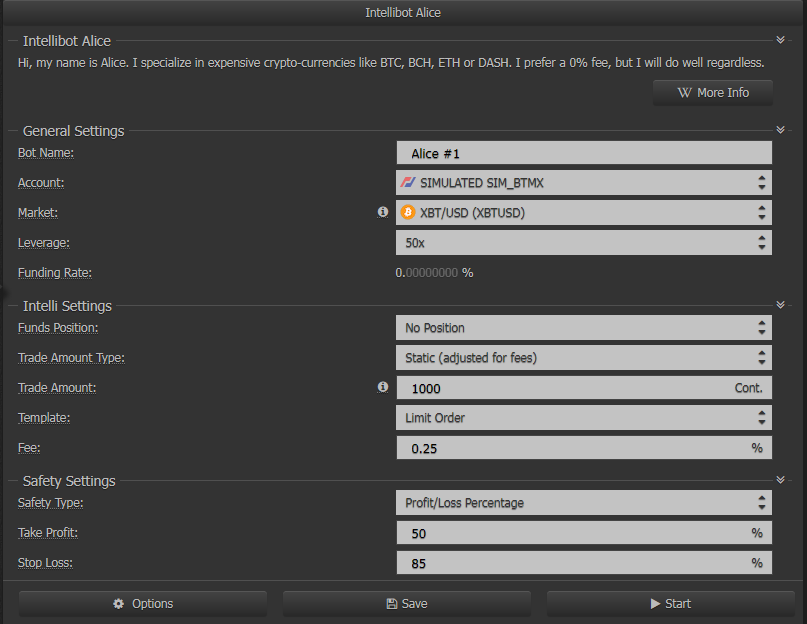Open the Market dropdown XBT/USD
807x624 pixels.
(x=584, y=213)
